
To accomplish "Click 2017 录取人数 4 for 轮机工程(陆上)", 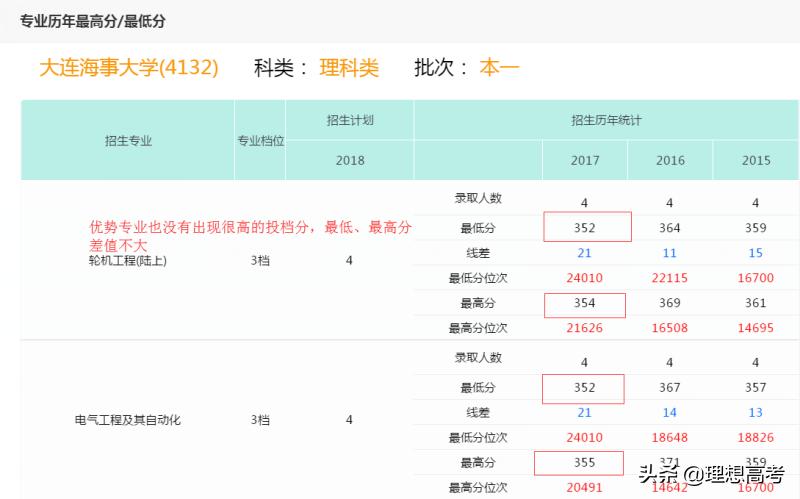I will click(x=585, y=203).
